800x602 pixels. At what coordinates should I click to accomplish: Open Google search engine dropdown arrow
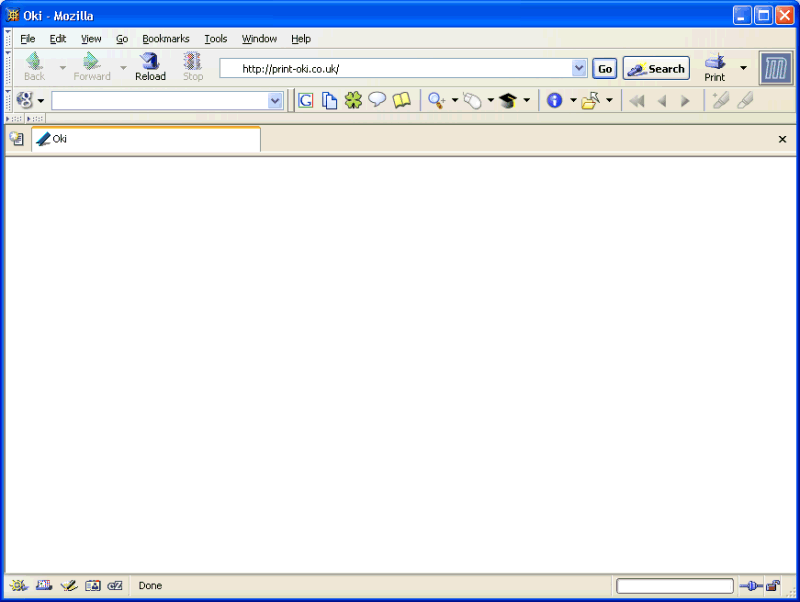point(41,101)
